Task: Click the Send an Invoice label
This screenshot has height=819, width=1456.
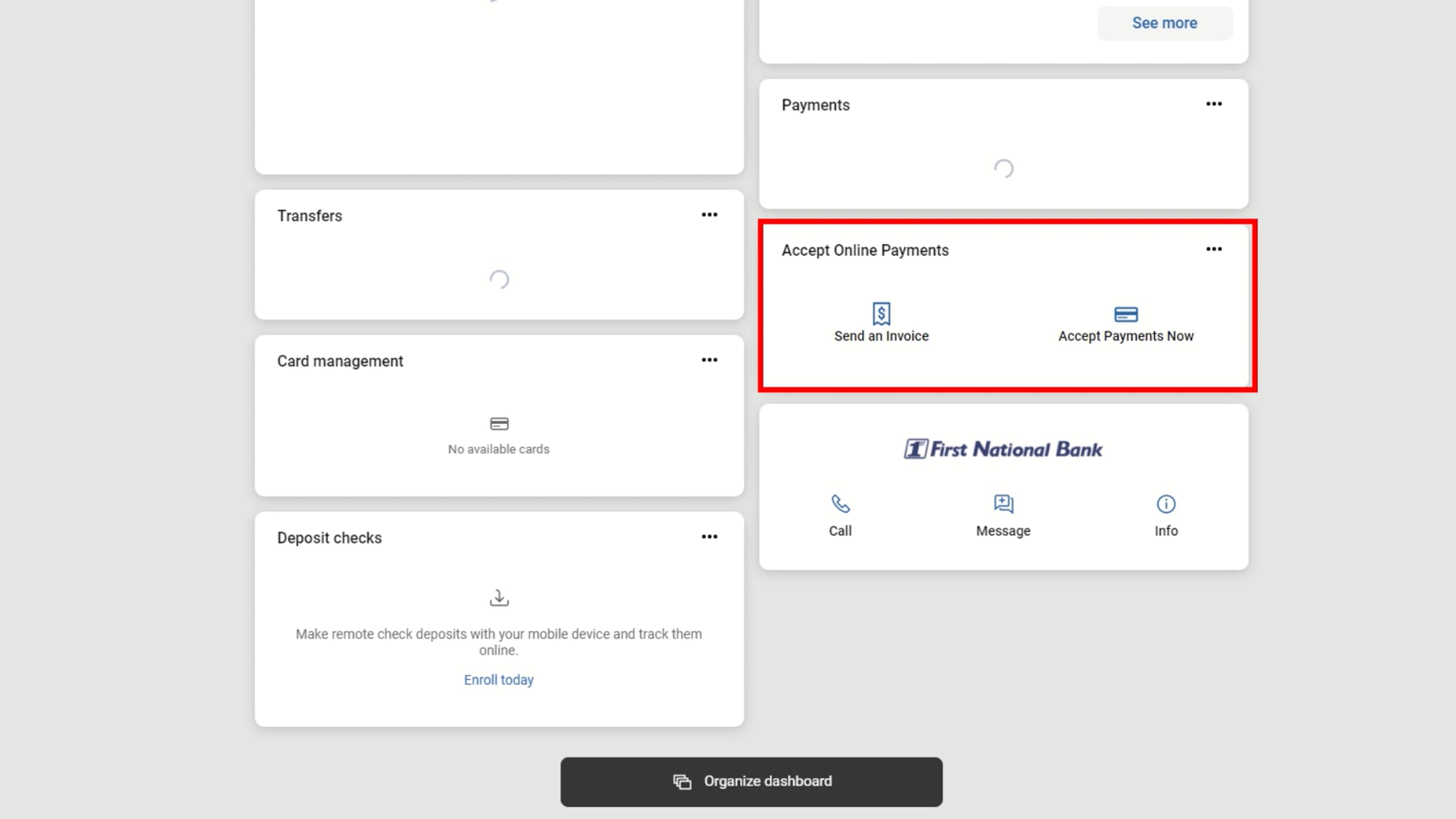Action: 881,336
